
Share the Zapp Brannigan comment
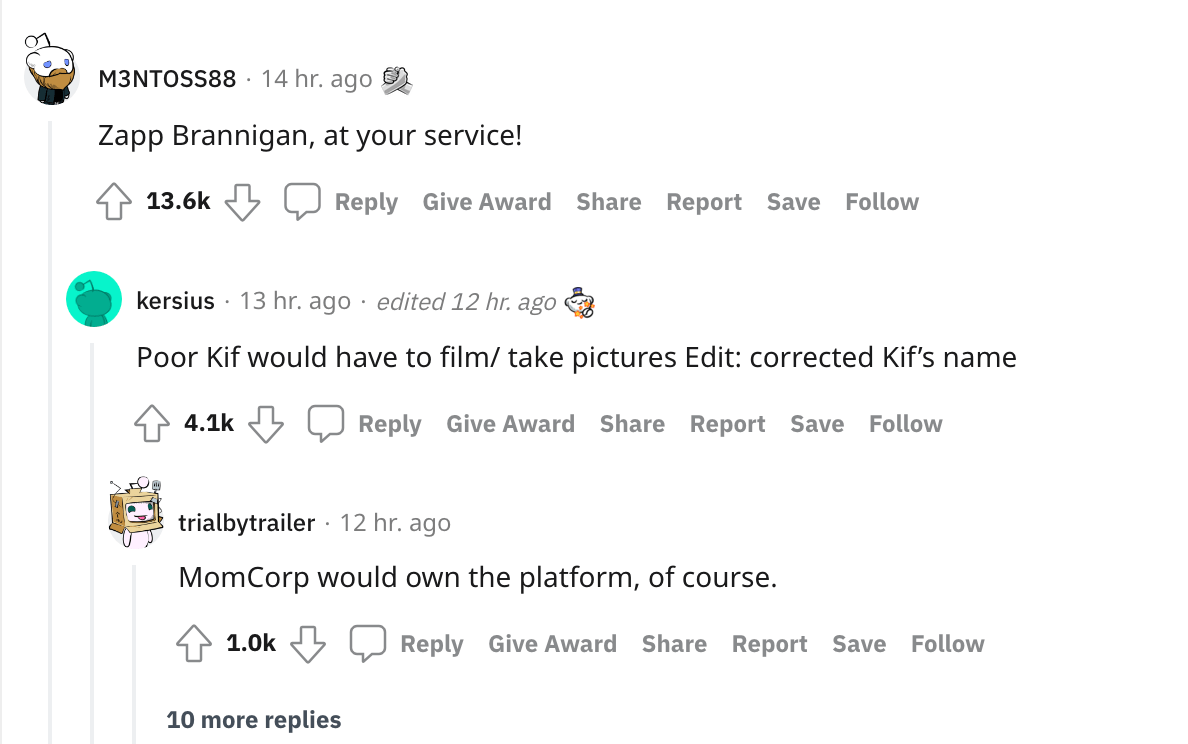[608, 202]
